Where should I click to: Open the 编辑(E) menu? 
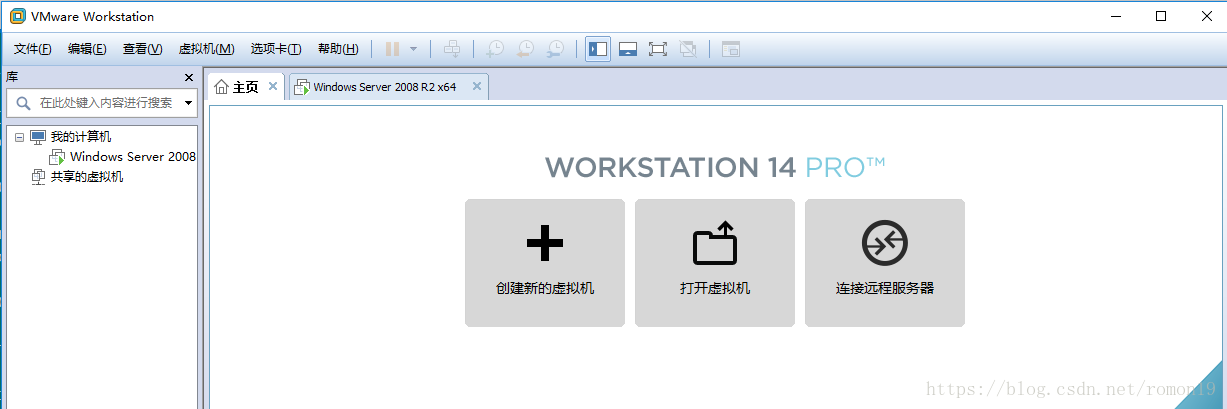(87, 49)
